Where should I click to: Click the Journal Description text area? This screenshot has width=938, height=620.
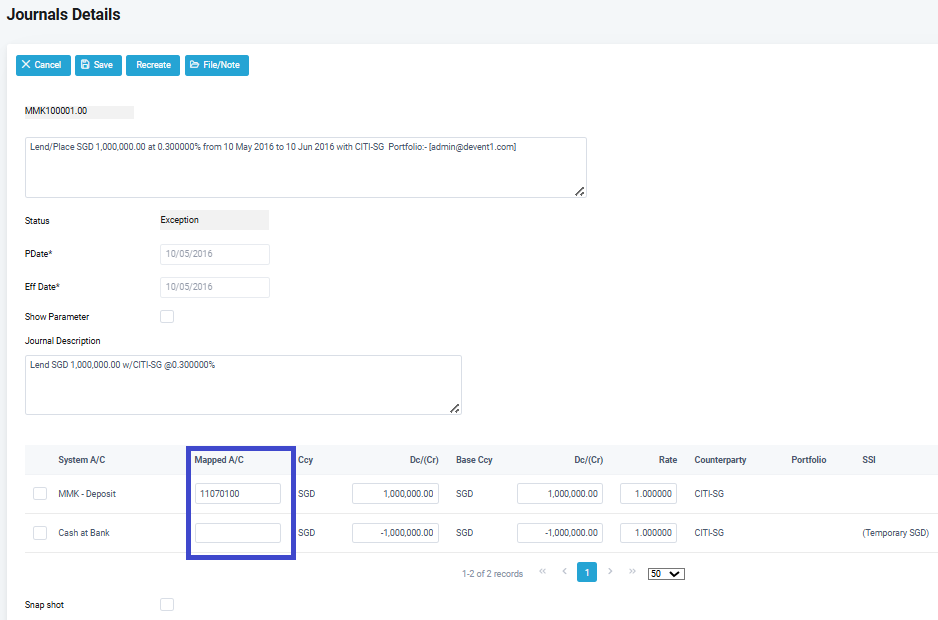[x=243, y=384]
